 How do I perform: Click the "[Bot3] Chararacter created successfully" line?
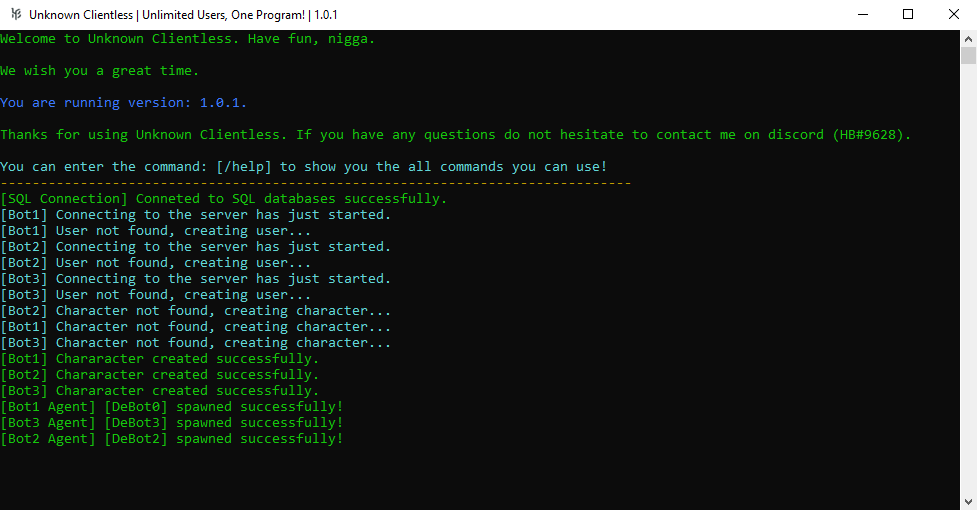160,391
